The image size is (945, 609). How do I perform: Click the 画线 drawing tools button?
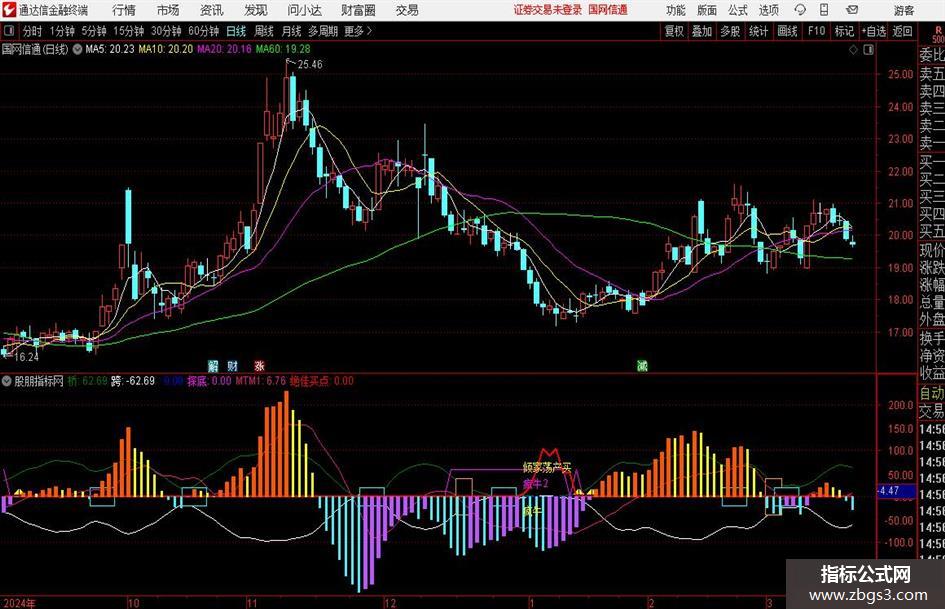(x=787, y=31)
